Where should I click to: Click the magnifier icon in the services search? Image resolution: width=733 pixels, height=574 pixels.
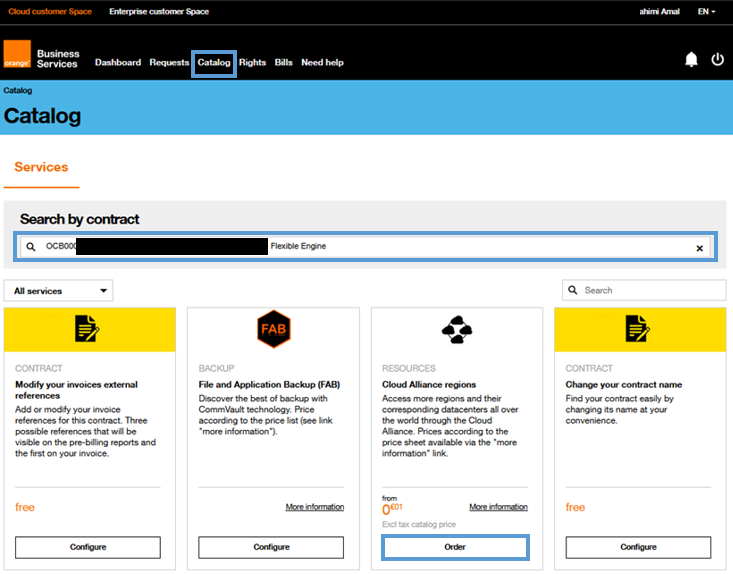pos(573,290)
